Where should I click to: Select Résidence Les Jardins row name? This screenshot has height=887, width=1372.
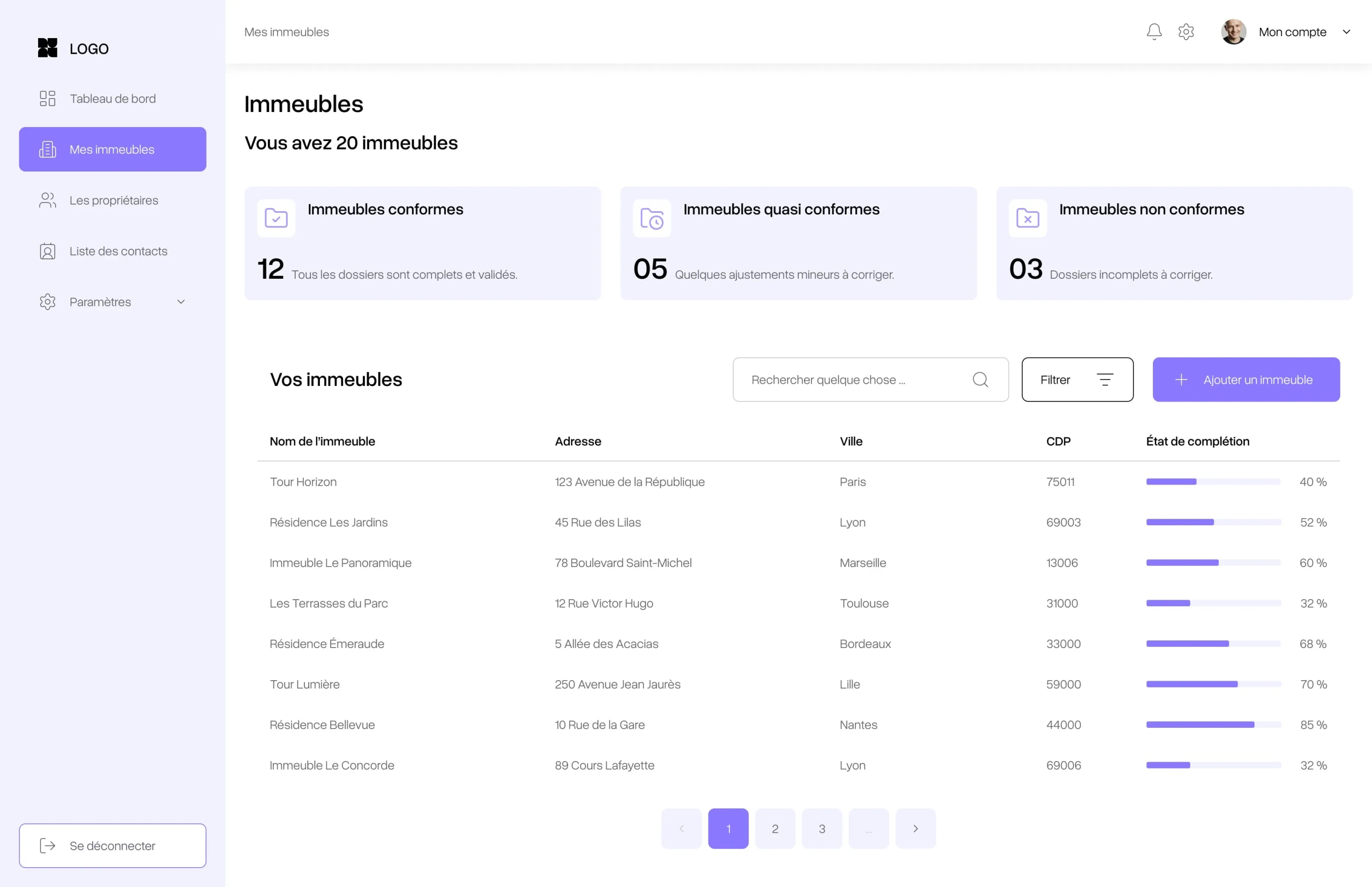(329, 523)
